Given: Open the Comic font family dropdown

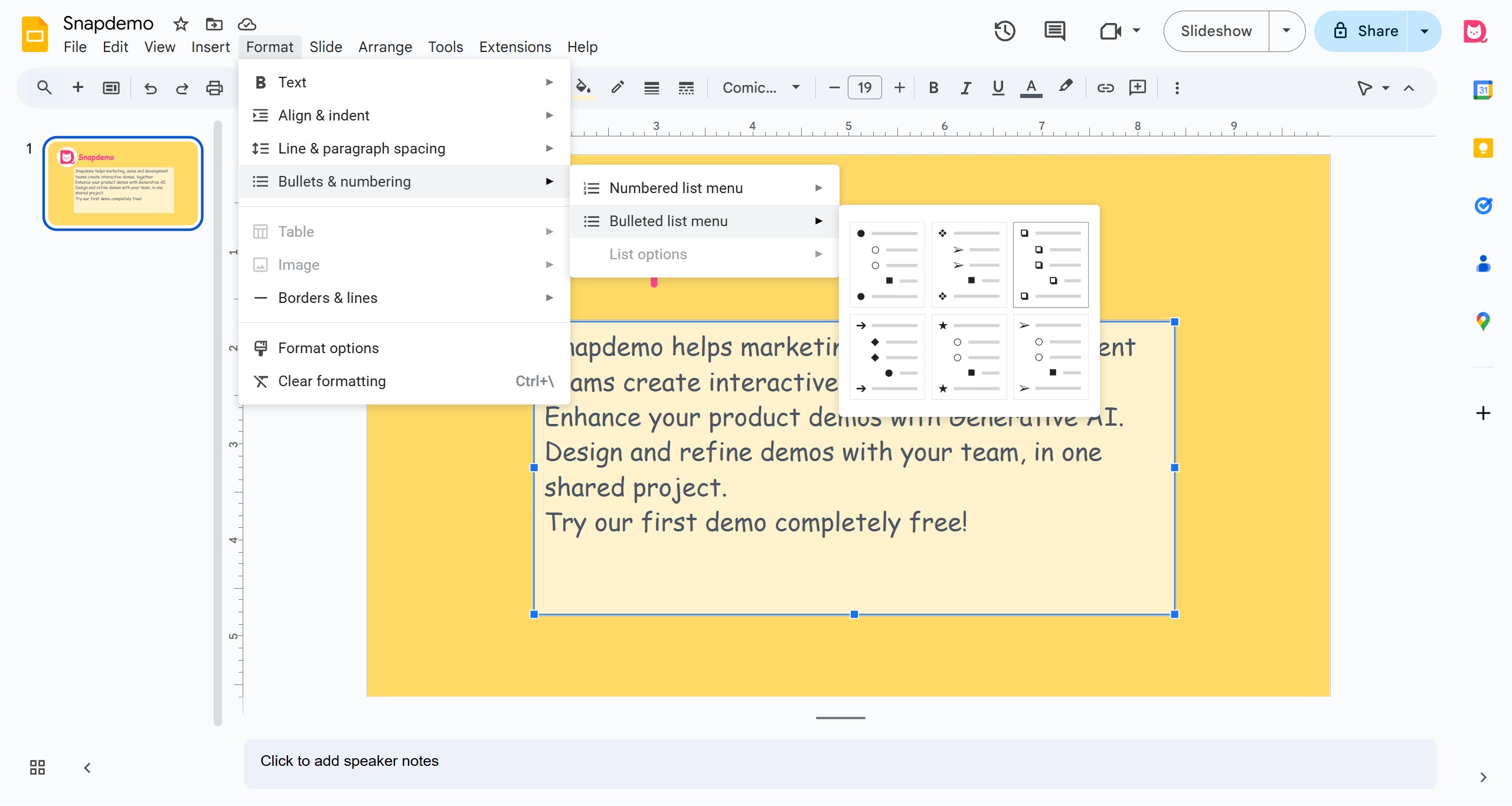Looking at the screenshot, I should tap(761, 88).
